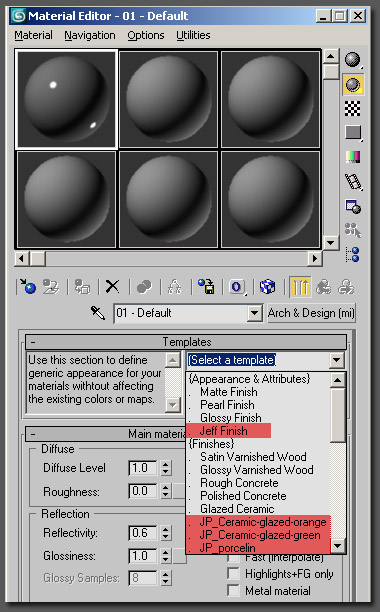Viewport: 380px width, 612px height.
Task: Click the Make Material Copy icon
Action: pyautogui.click(x=144, y=287)
